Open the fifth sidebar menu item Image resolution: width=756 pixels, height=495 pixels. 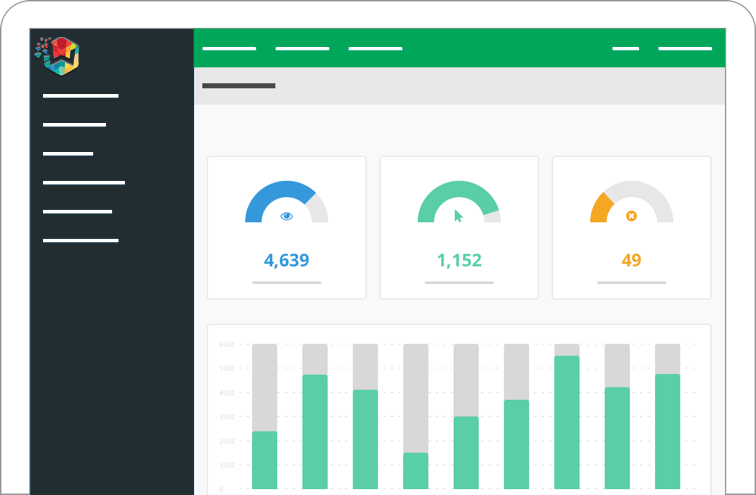(78, 212)
